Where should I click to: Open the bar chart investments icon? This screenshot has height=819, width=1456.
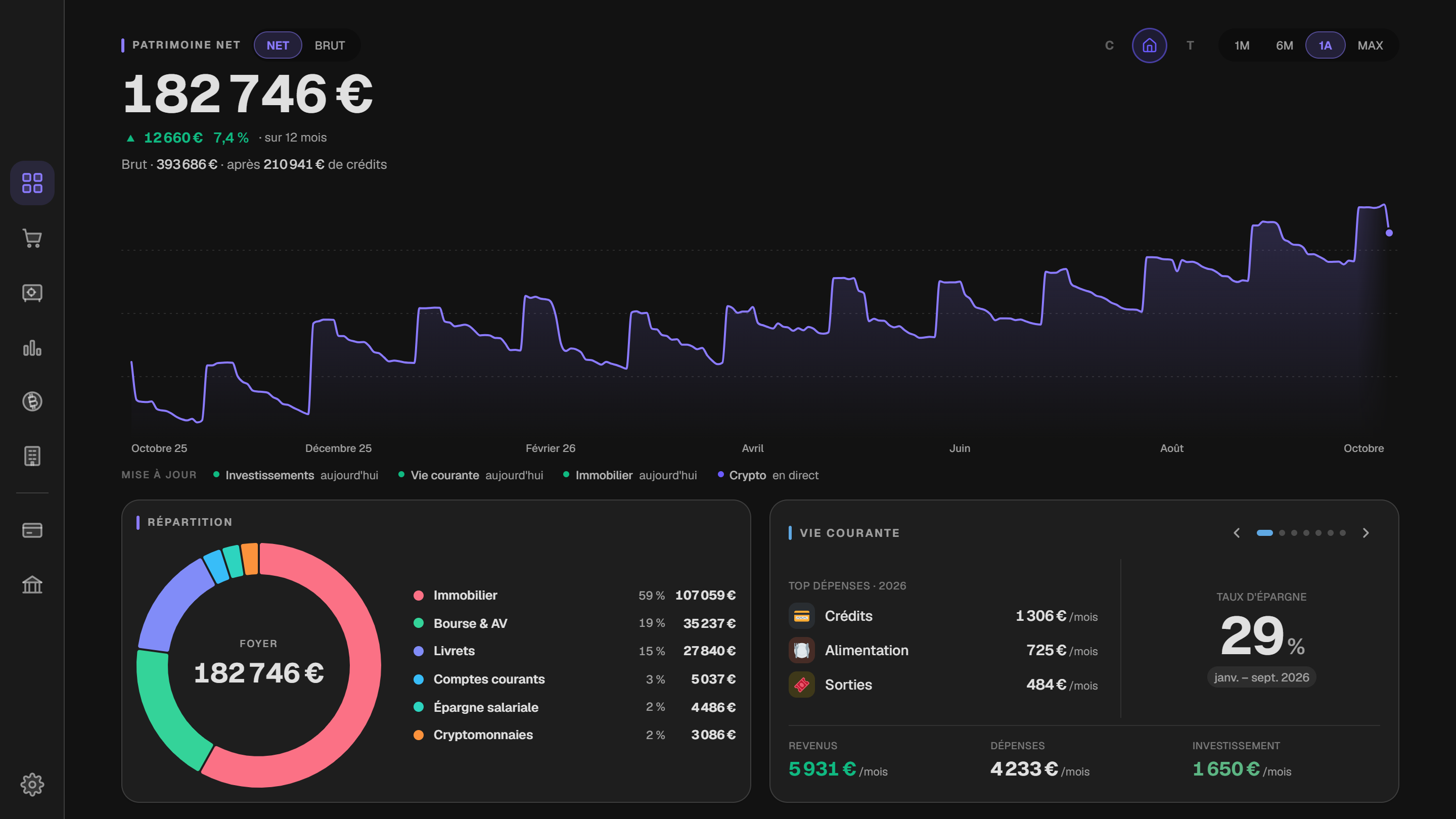pyautogui.click(x=32, y=348)
